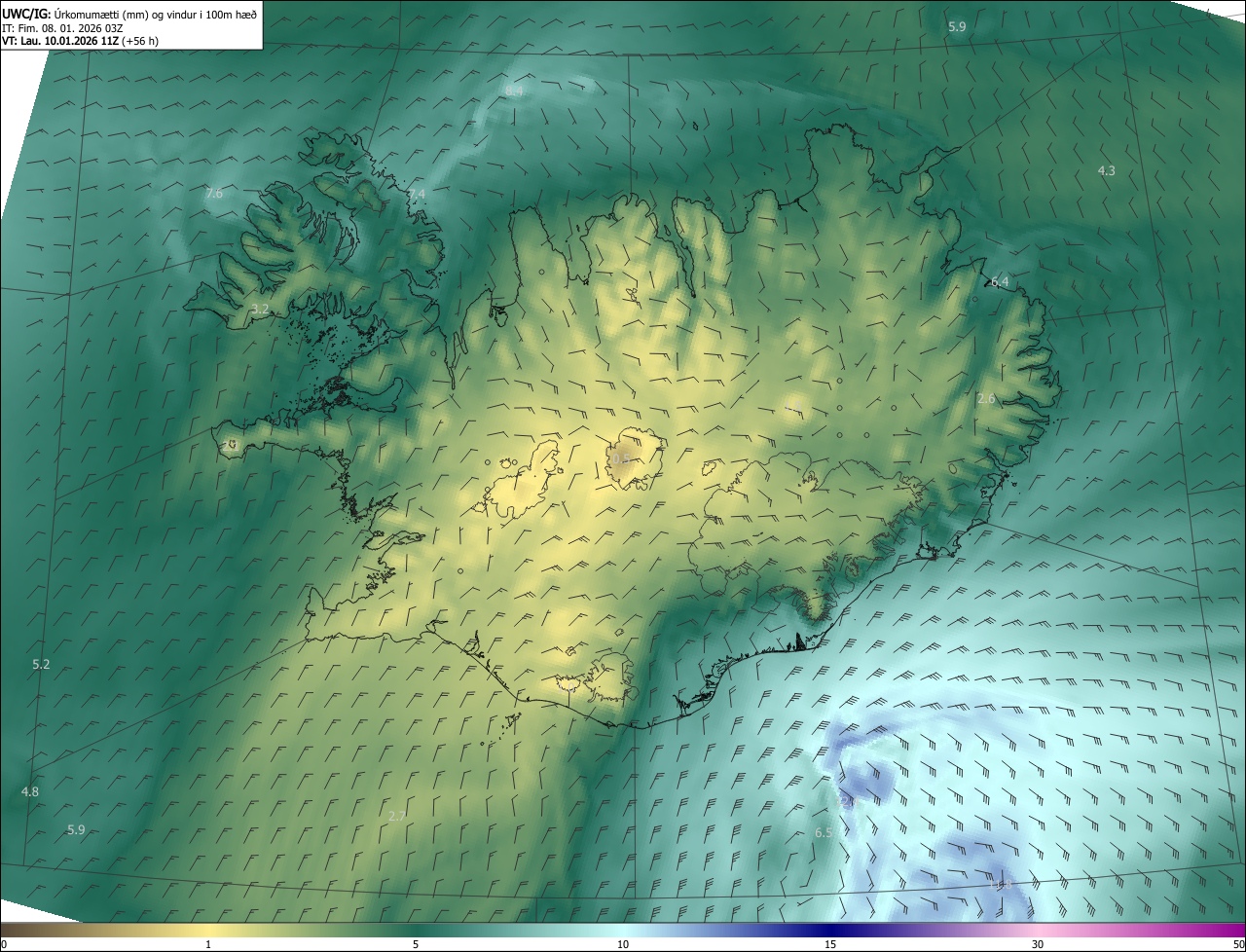Viewport: 1246px width, 952px height.
Task: Click the colorbar tick label 30
Action: pos(1038,944)
